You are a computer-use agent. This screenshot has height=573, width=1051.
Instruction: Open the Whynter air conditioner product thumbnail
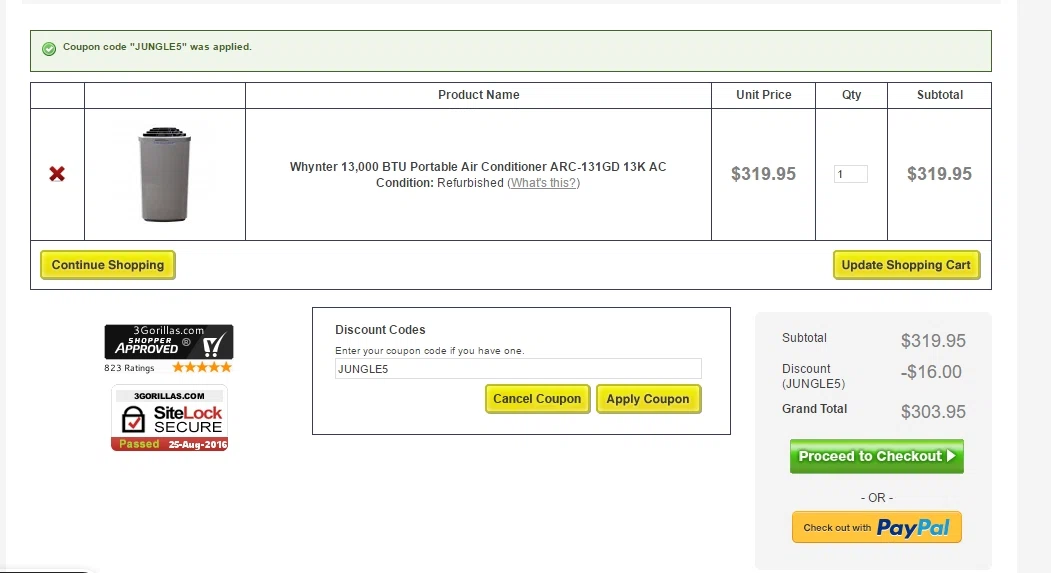click(165, 174)
